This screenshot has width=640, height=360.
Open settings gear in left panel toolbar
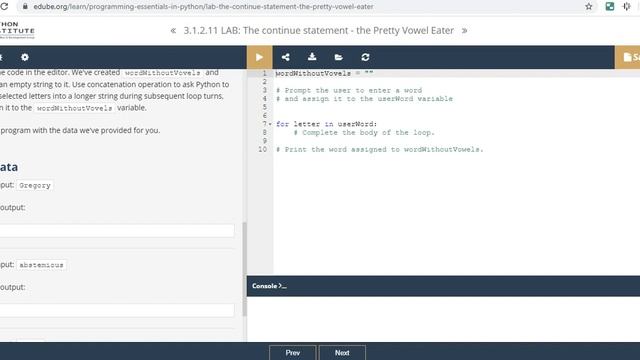click(25, 57)
